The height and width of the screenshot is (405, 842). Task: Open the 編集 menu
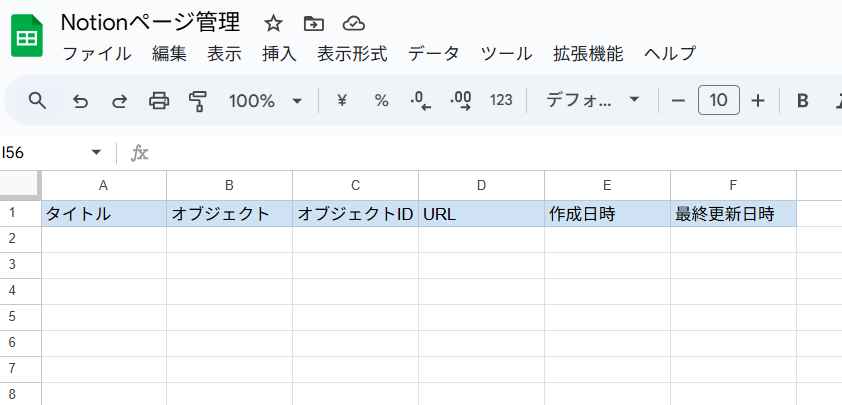pos(169,54)
